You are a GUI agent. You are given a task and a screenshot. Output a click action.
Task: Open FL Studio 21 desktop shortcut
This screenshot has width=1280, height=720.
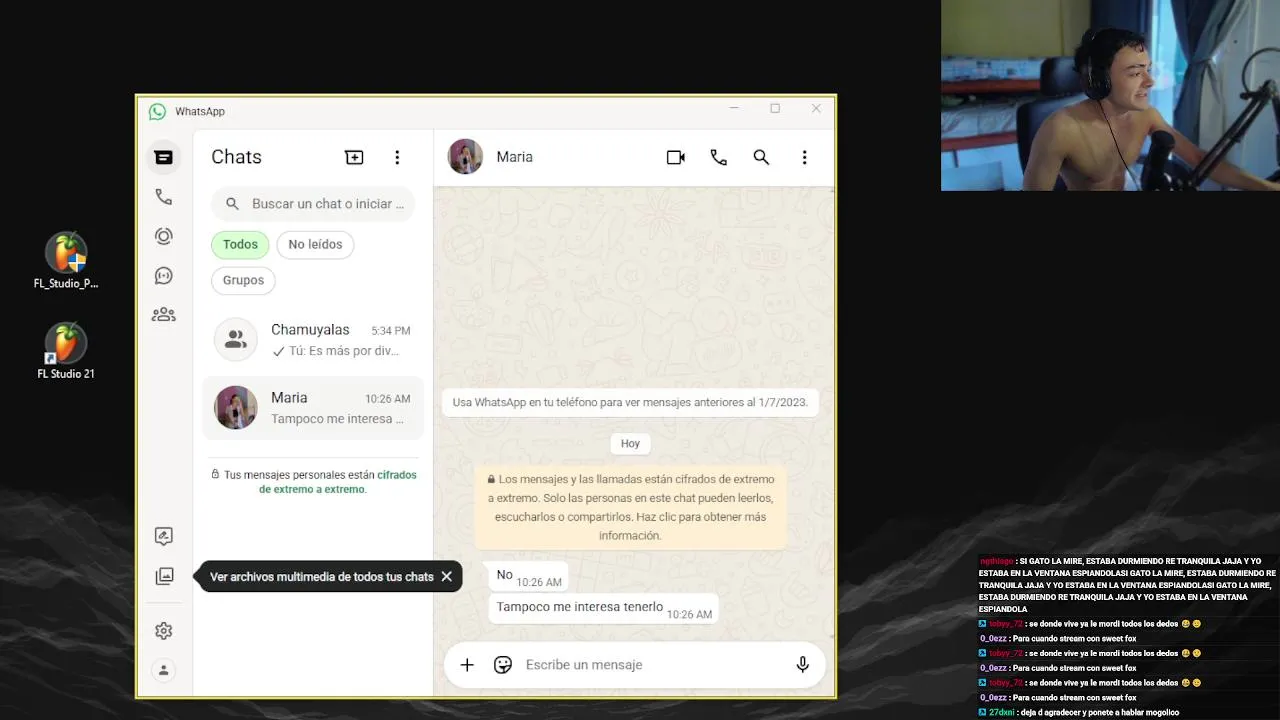point(66,351)
